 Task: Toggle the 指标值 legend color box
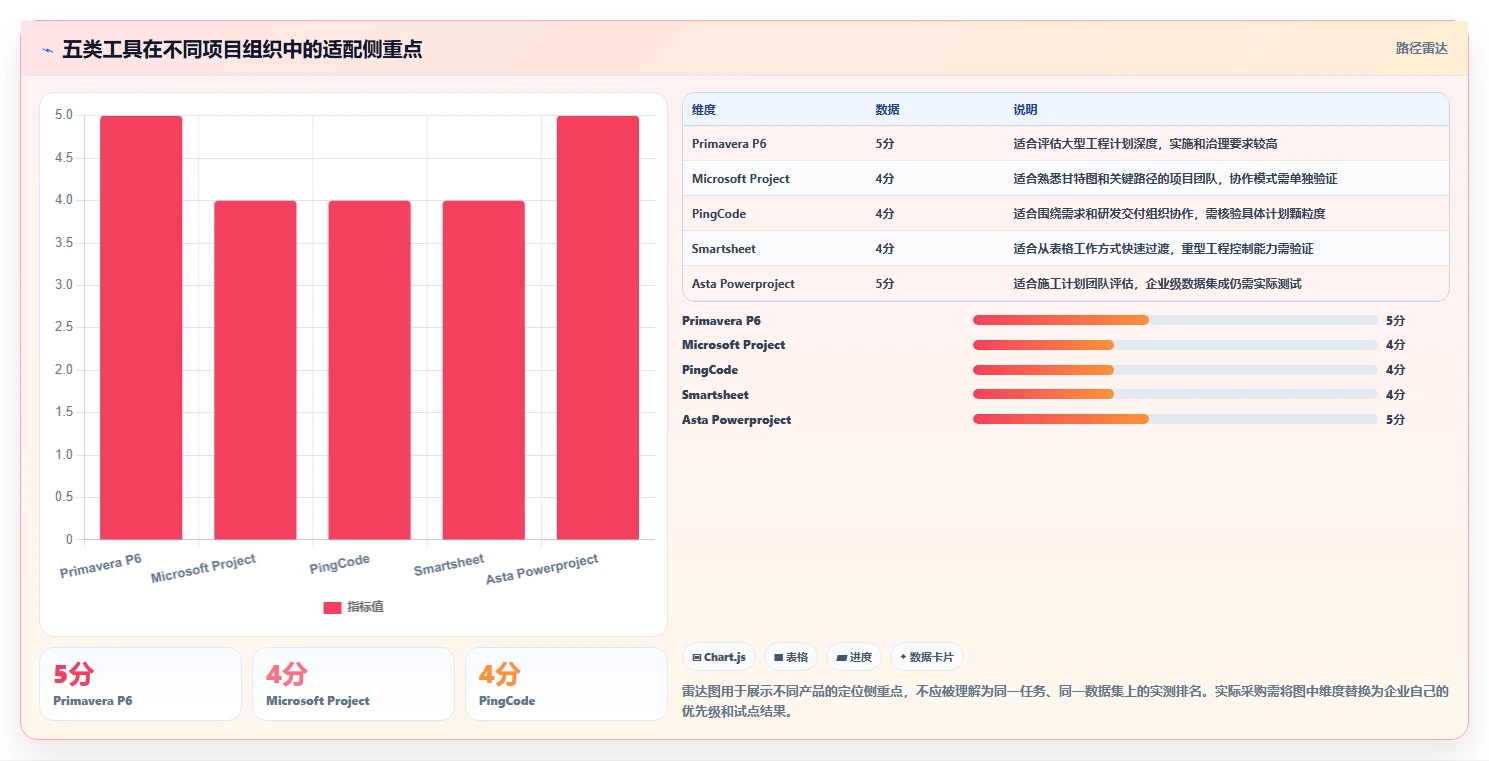pos(332,608)
